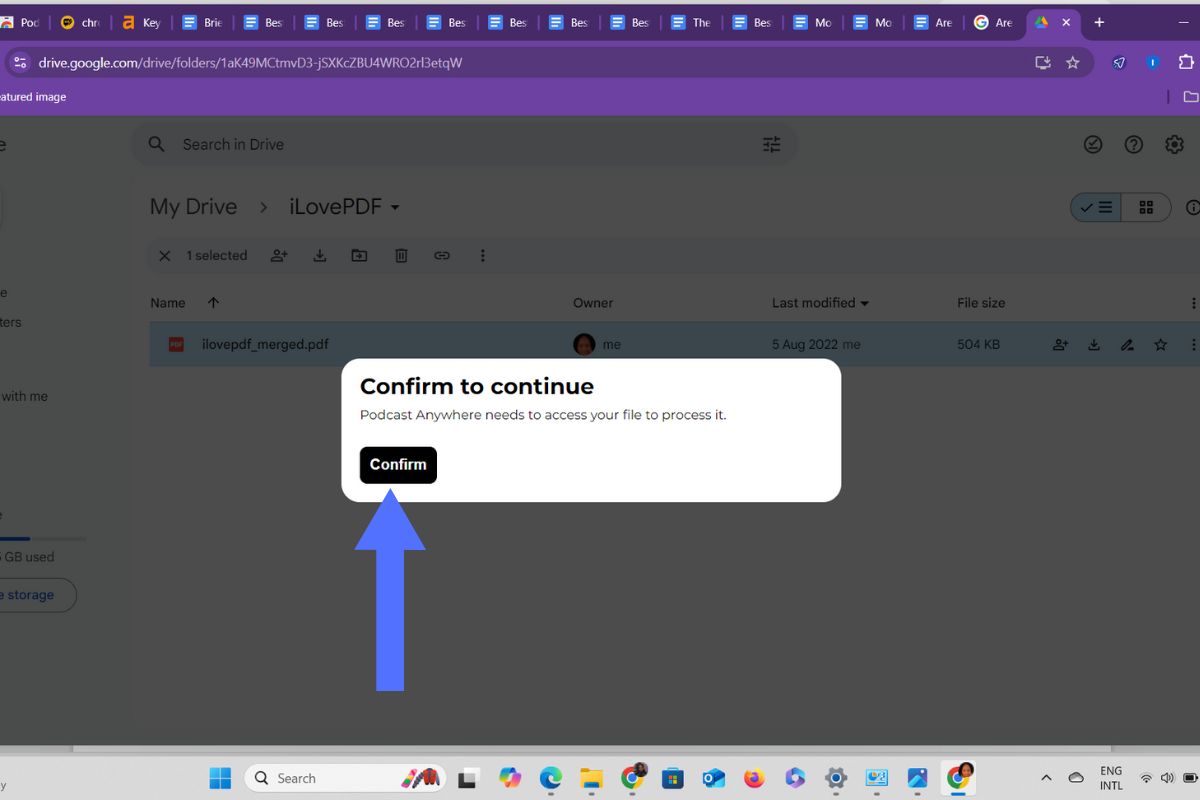Click the owner avatar in the file row
Viewport: 1200px width, 800px height.
click(584, 345)
